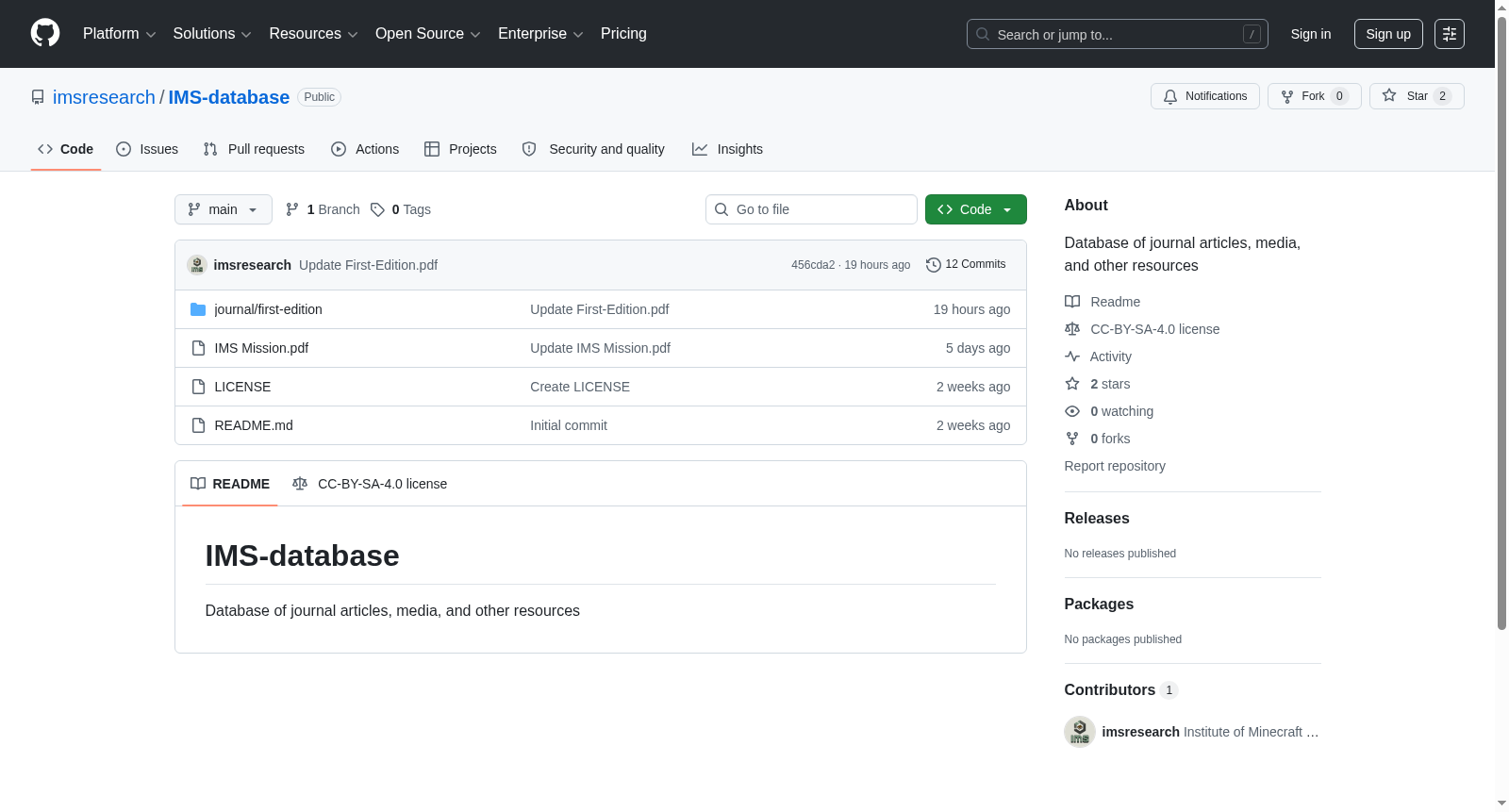Viewport: 1509px width, 812px height.
Task: Click the code brackets icon on the green Code button
Action: tap(945, 209)
